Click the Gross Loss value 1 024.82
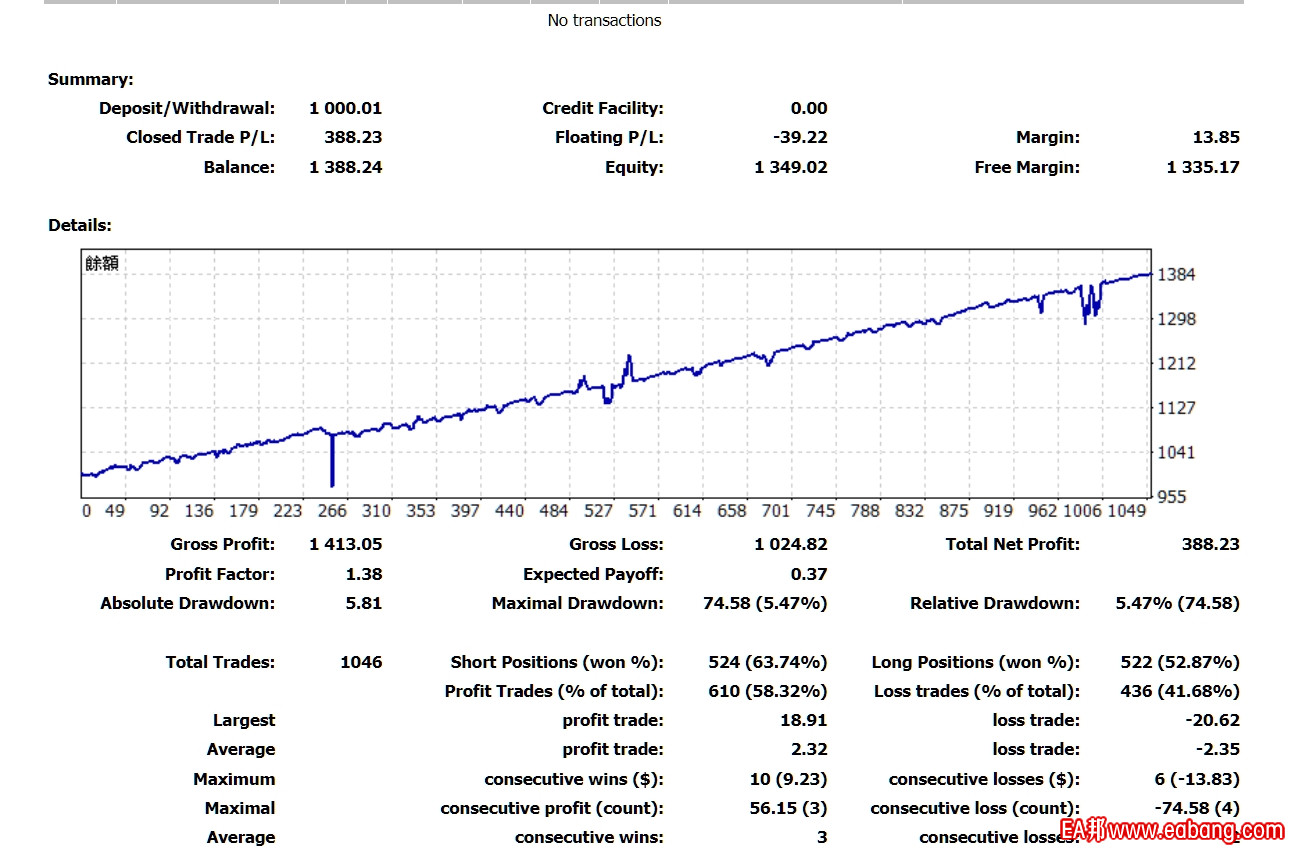The image size is (1290, 850). point(791,544)
